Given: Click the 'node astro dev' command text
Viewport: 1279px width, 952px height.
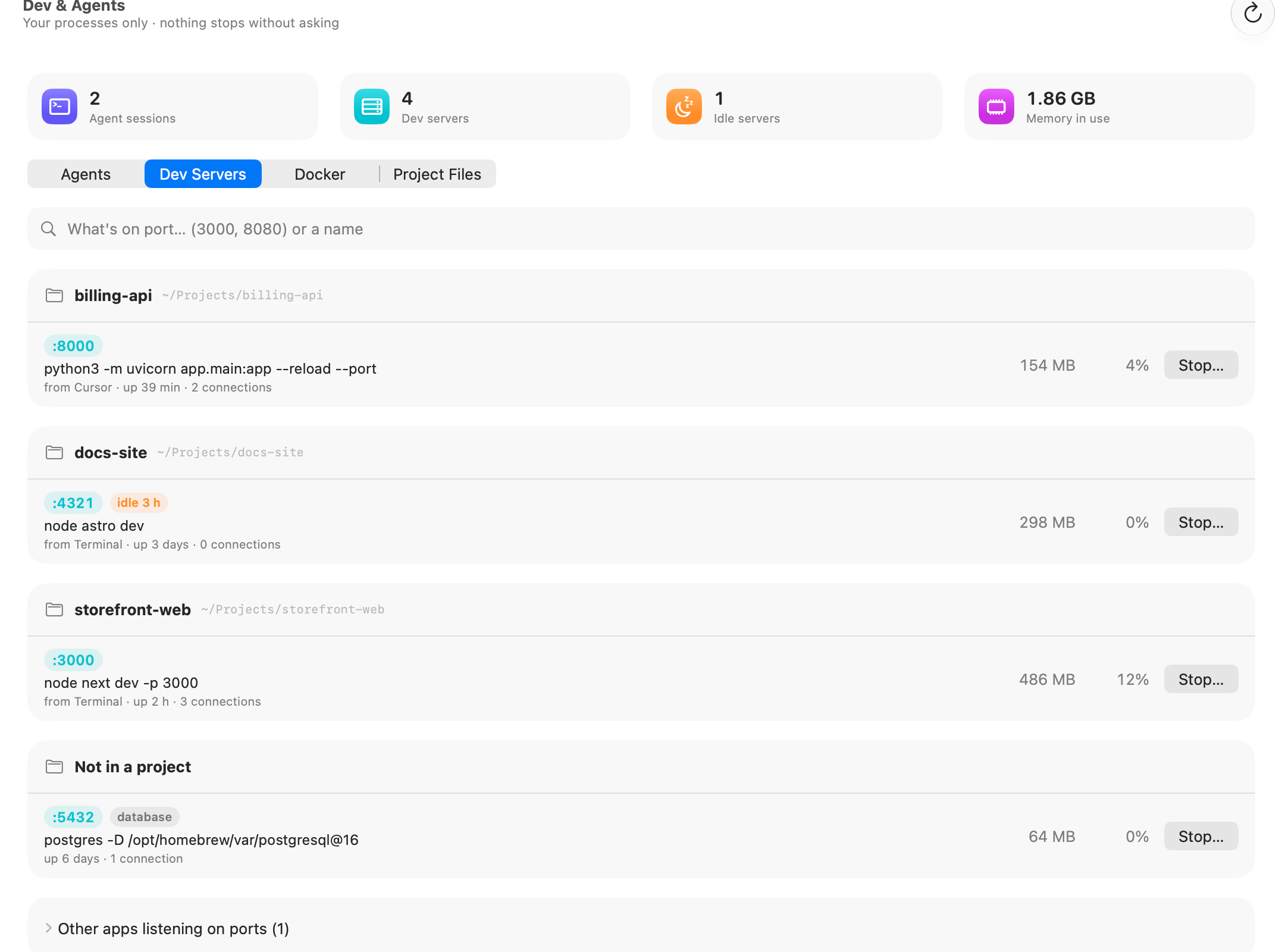Looking at the screenshot, I should coord(94,525).
